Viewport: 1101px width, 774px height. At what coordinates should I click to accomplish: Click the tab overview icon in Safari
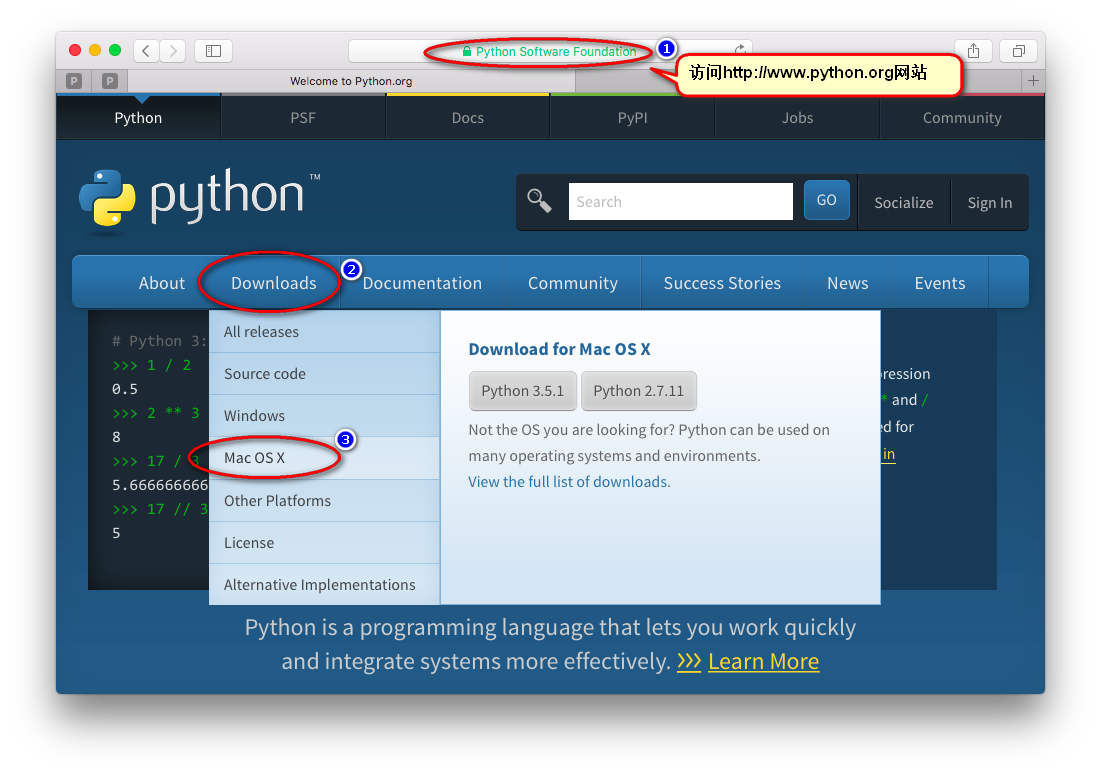[1018, 50]
